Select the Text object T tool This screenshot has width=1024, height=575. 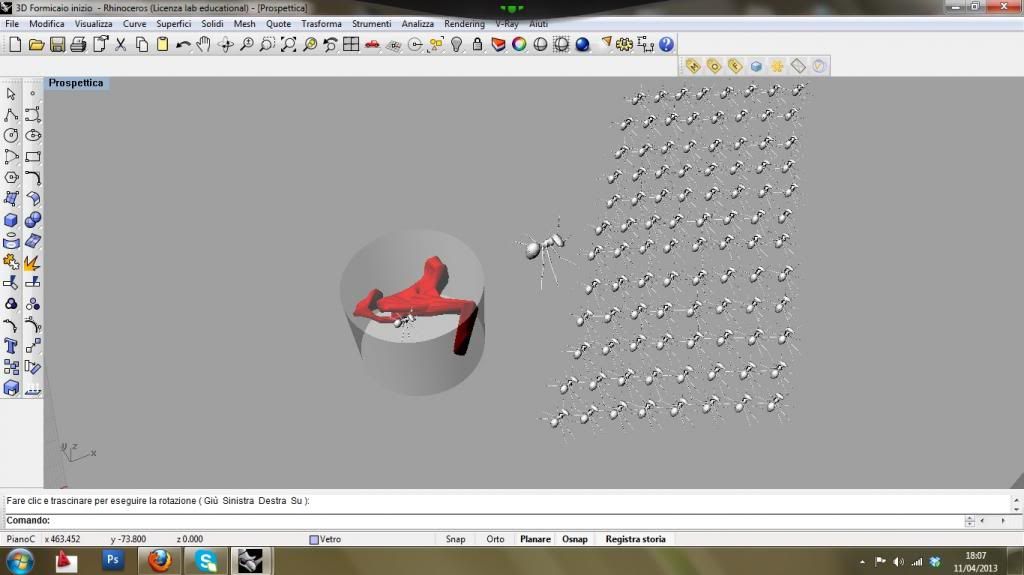pos(11,346)
